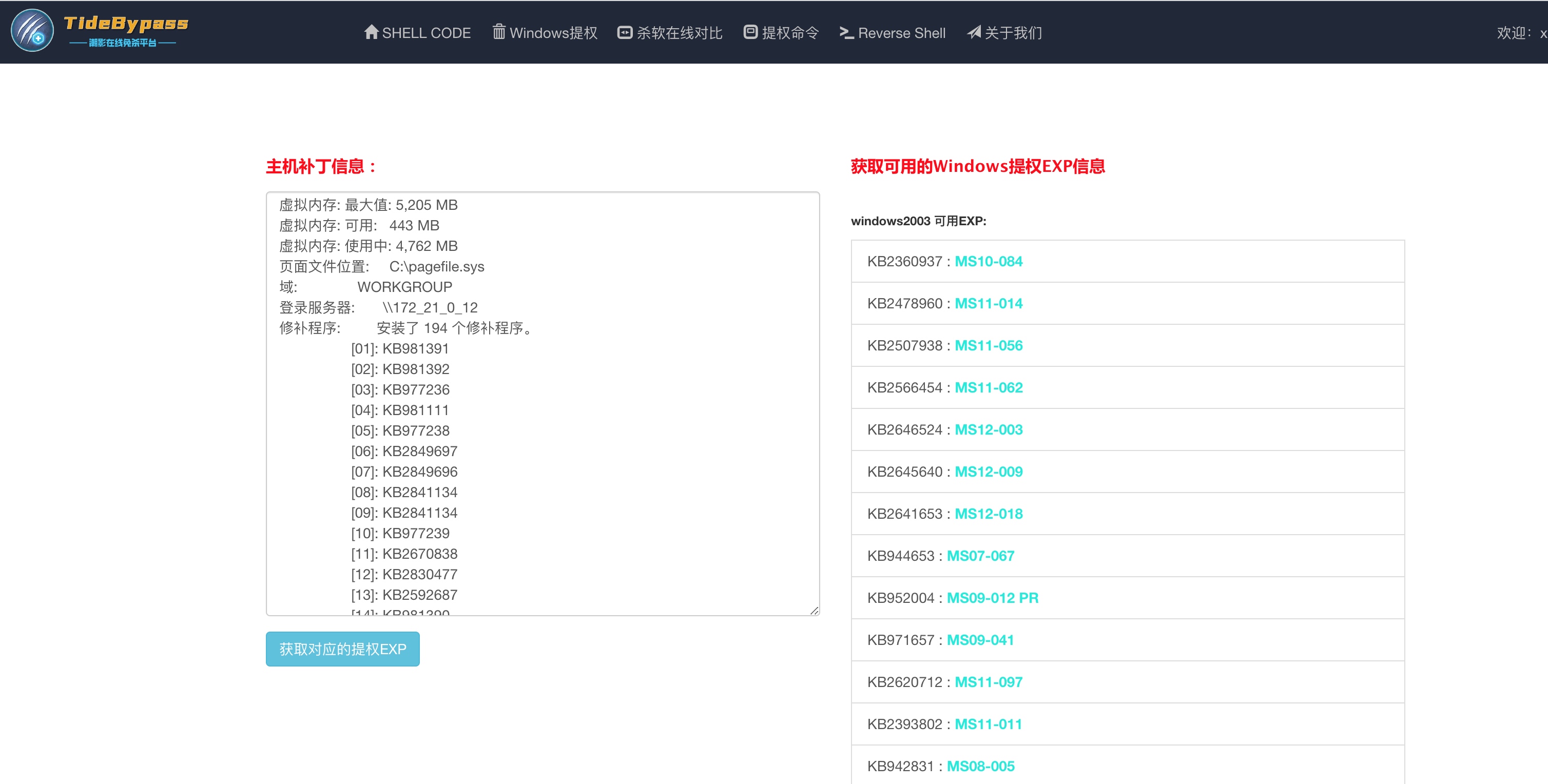Image resolution: width=1548 pixels, height=784 pixels.
Task: Click the paper plane icon beside 关于我们
Action: pyautogui.click(x=974, y=32)
